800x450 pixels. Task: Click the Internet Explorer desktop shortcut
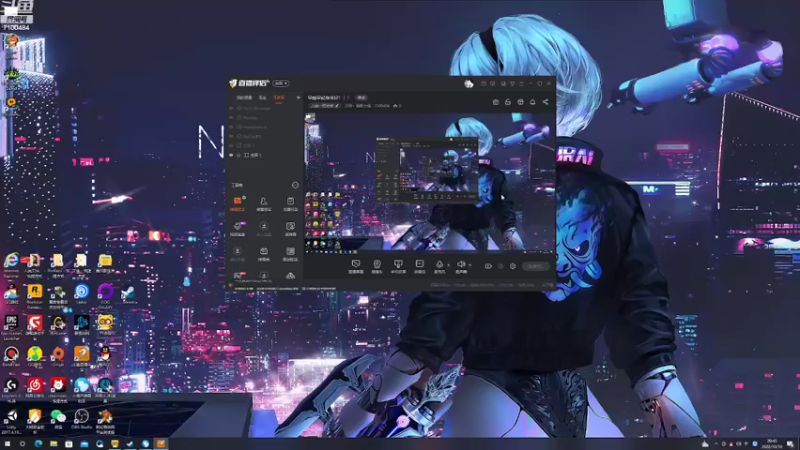(x=11, y=264)
